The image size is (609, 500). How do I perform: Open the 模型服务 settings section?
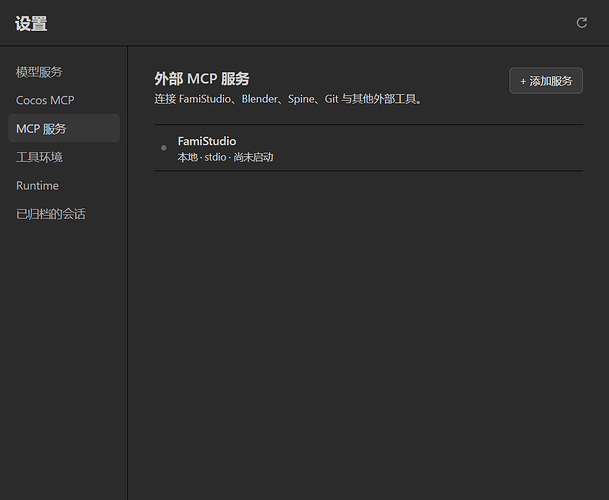(64, 72)
